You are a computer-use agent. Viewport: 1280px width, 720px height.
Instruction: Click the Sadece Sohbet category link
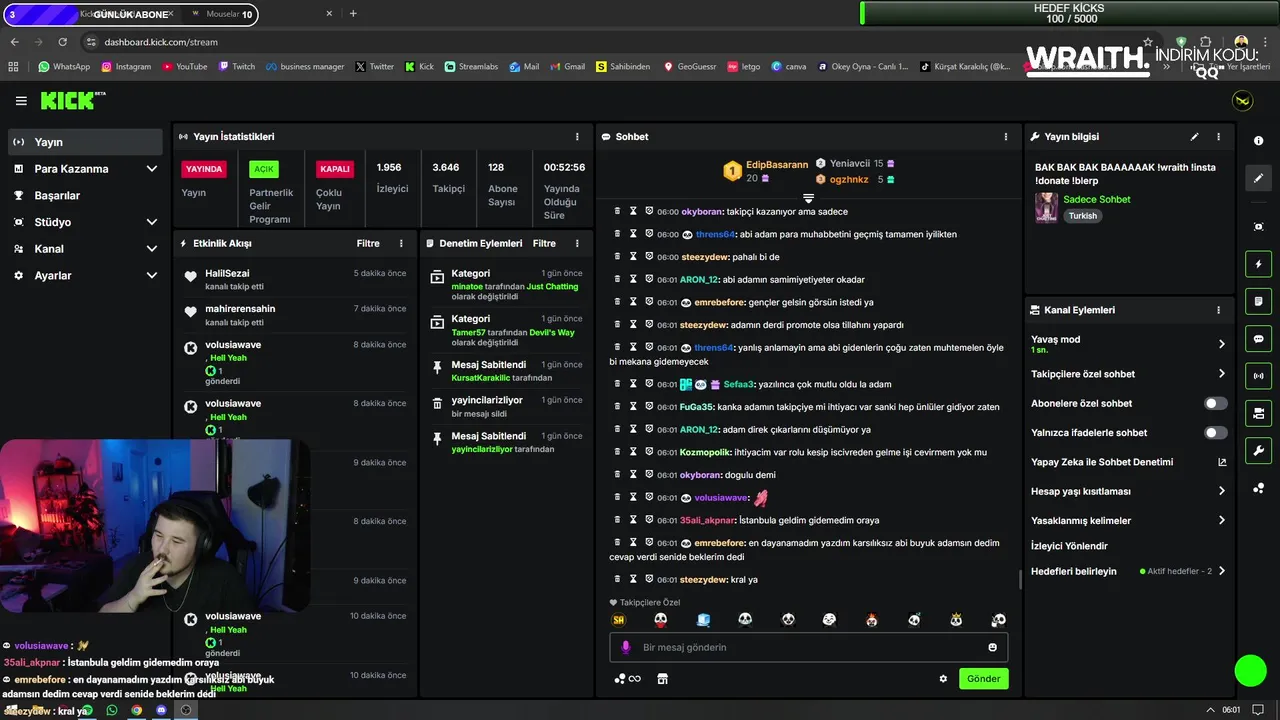(1097, 199)
